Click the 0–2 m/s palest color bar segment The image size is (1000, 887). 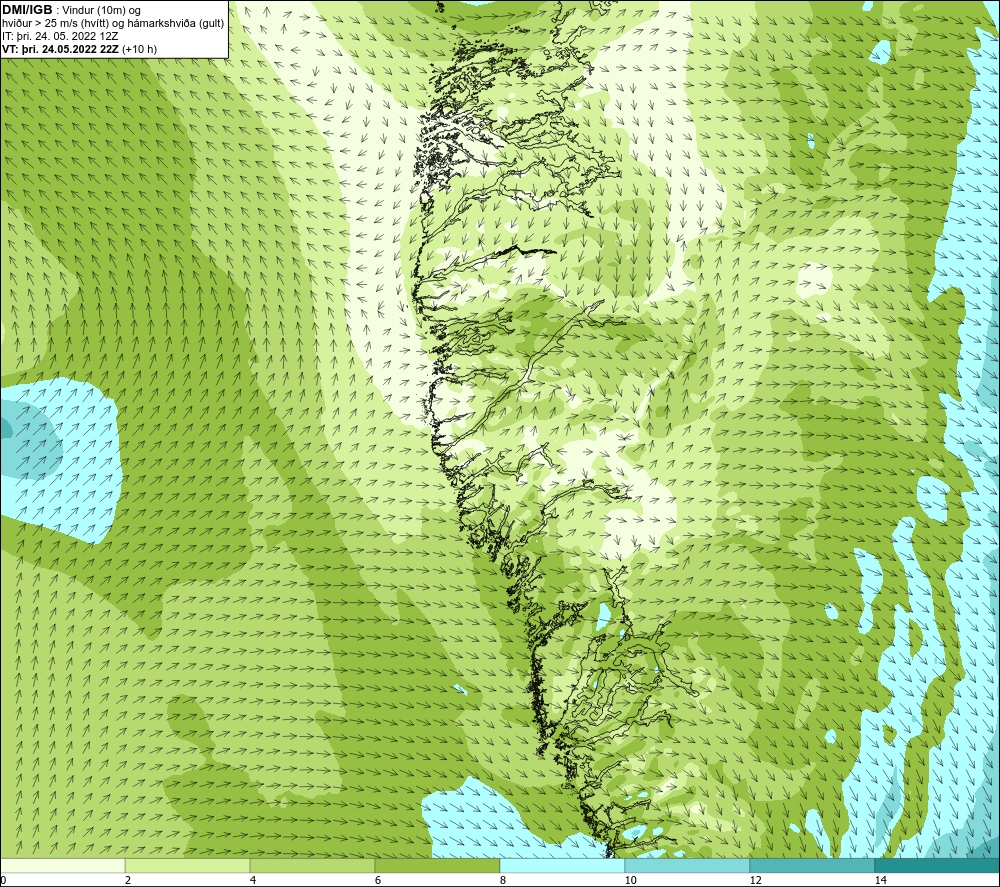62,866
